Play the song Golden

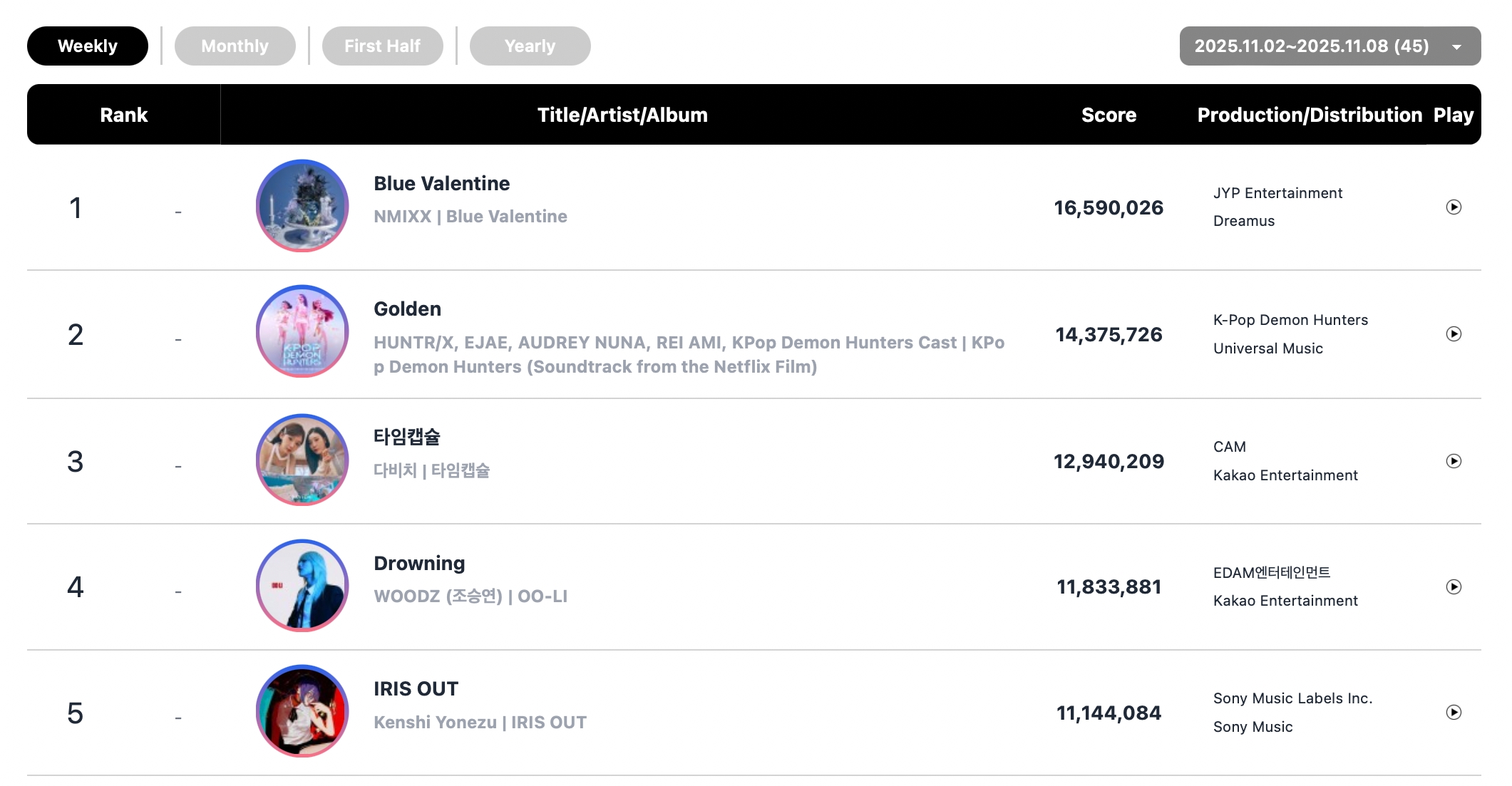[x=1453, y=334]
